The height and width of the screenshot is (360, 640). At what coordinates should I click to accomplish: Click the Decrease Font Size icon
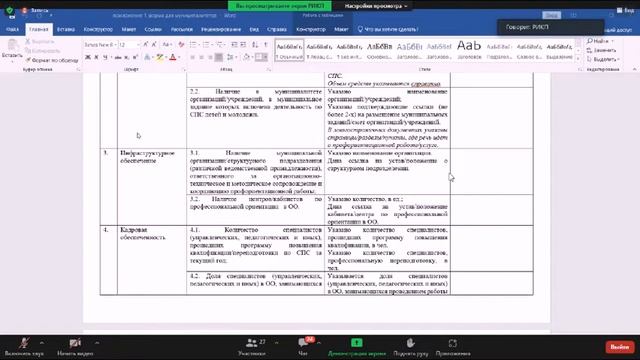point(154,44)
